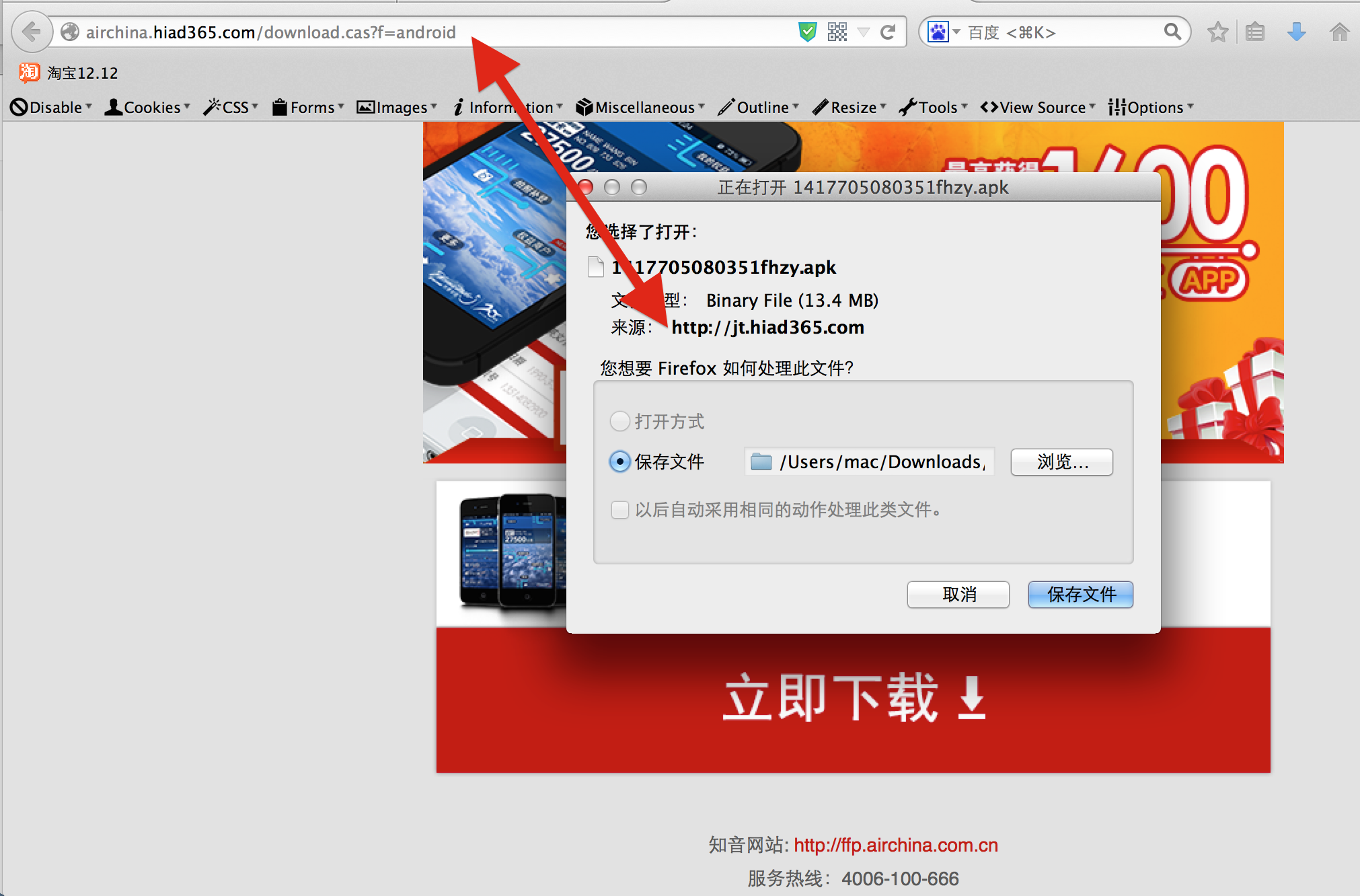Bookmark this page with star icon
The height and width of the screenshot is (896, 1360).
tap(1217, 32)
